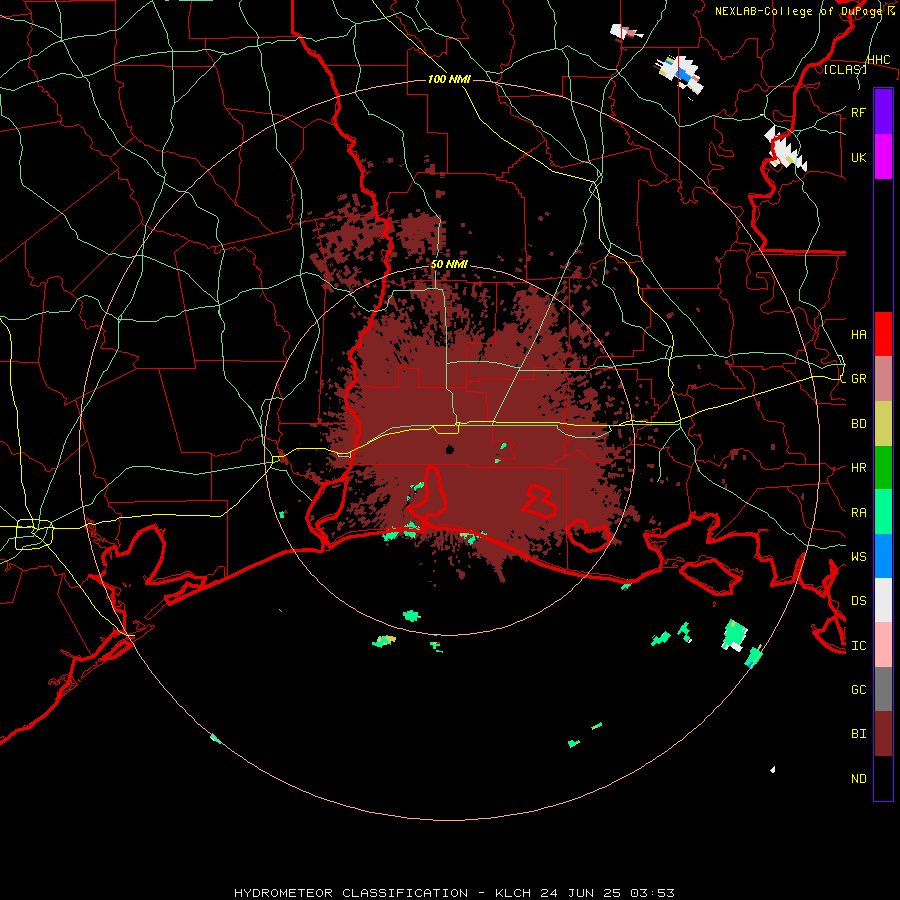Click the BD legend label

pyautogui.click(x=859, y=424)
